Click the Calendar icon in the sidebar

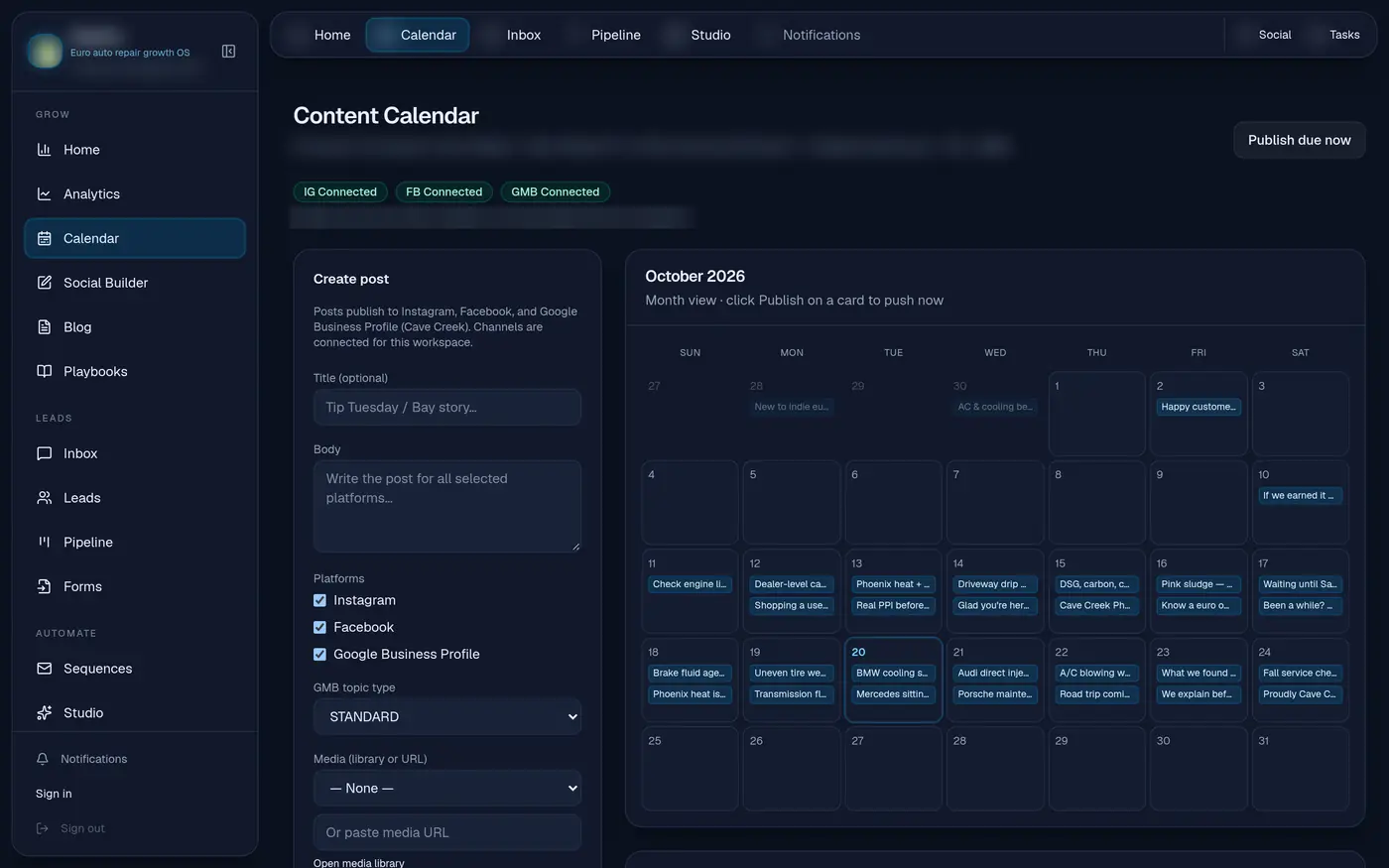(x=44, y=238)
